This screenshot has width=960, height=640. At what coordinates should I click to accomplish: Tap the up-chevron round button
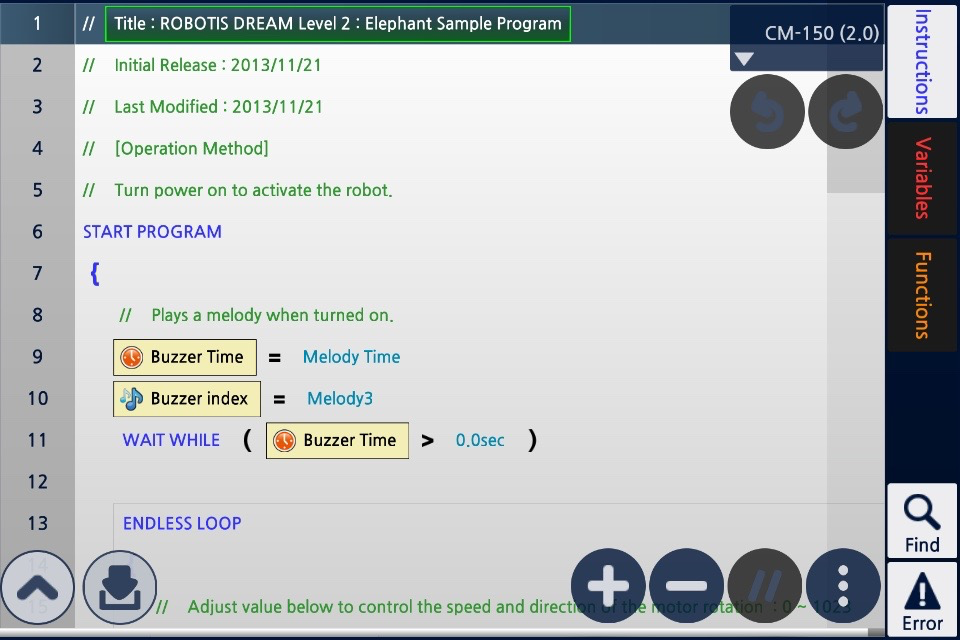37,587
